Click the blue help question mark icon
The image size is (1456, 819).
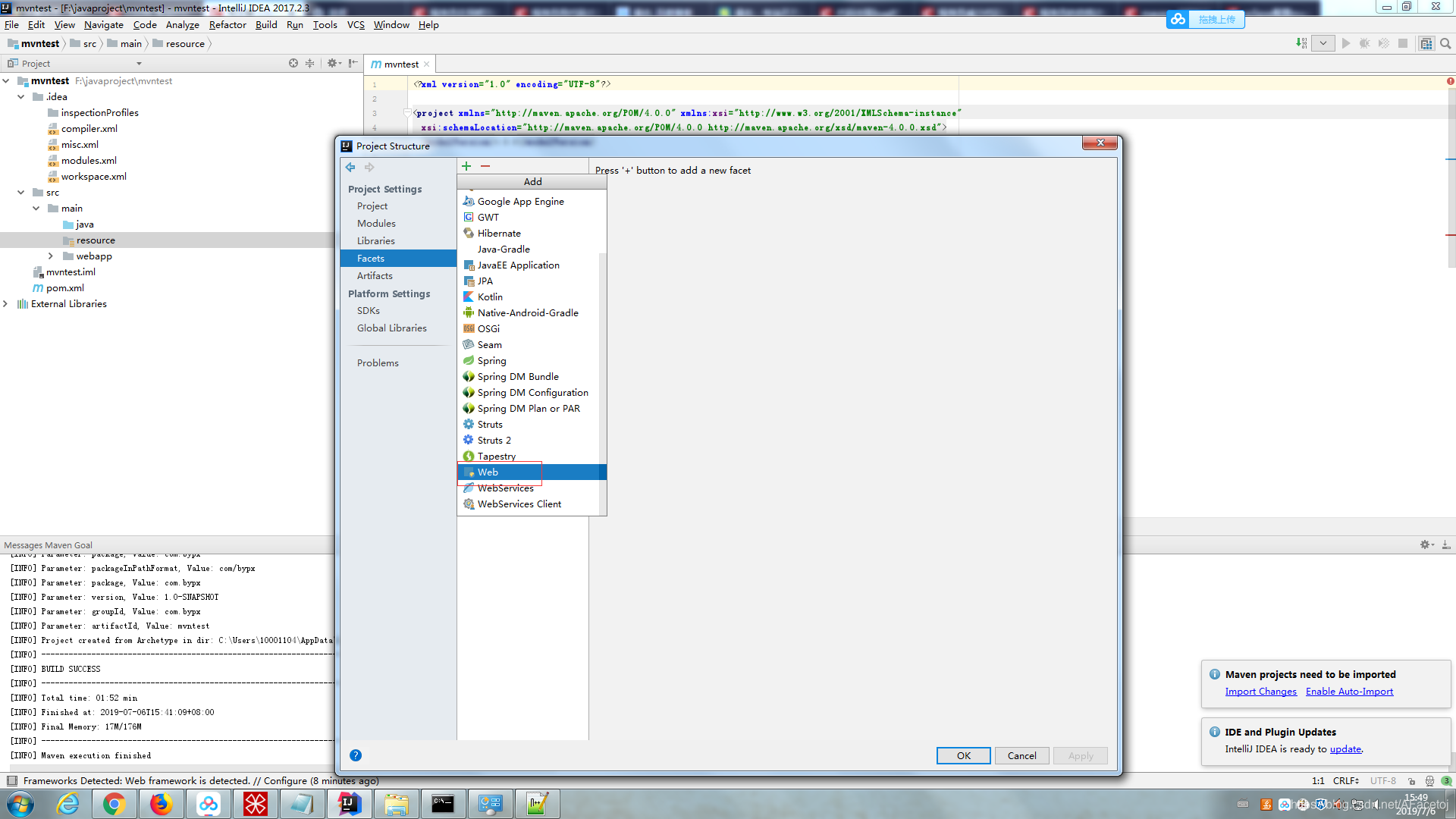(356, 755)
